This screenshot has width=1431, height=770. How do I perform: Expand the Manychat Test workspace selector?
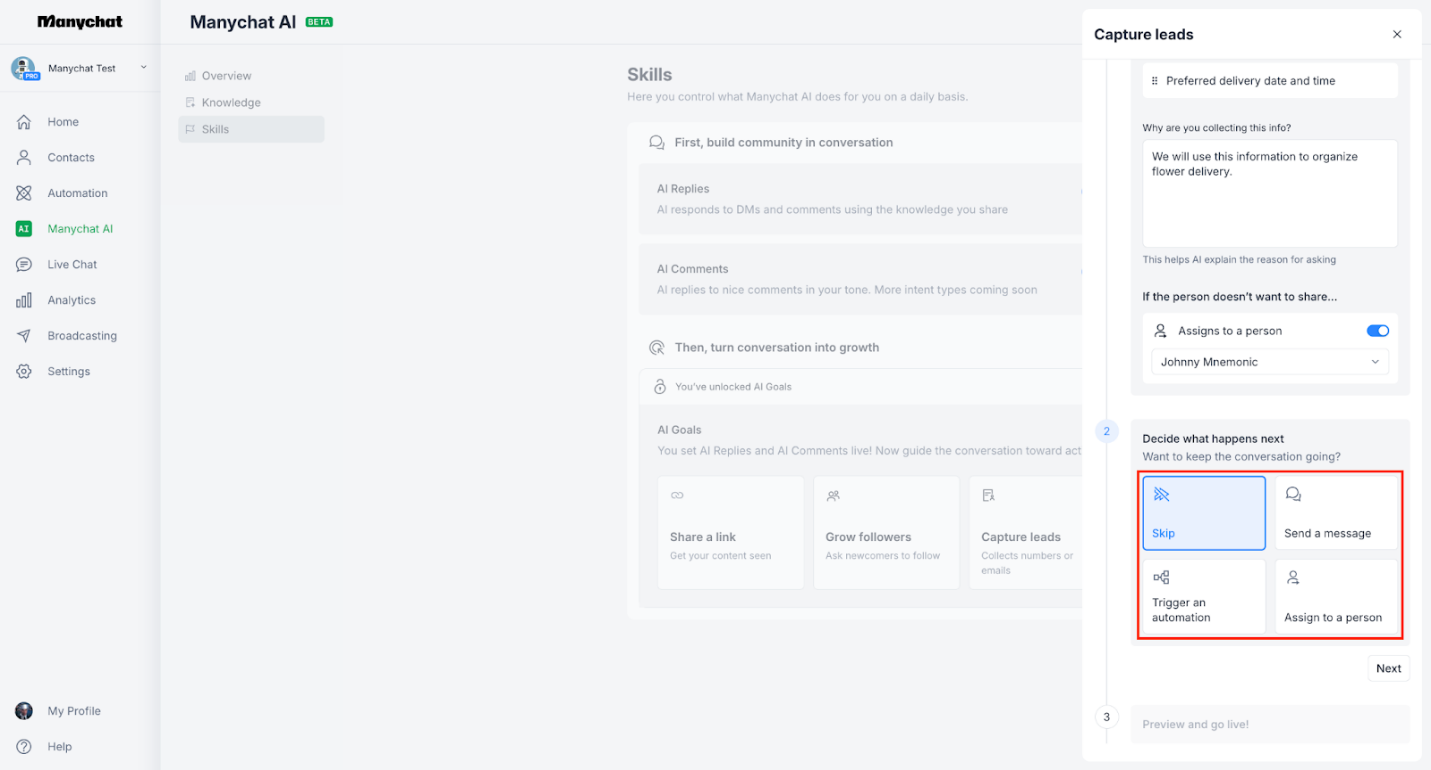click(x=80, y=68)
